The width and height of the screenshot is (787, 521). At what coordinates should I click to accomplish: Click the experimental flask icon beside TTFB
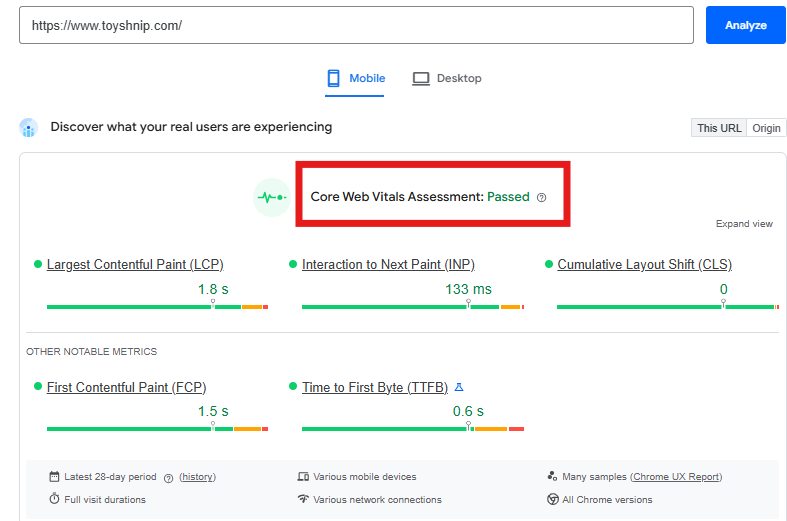pos(459,387)
